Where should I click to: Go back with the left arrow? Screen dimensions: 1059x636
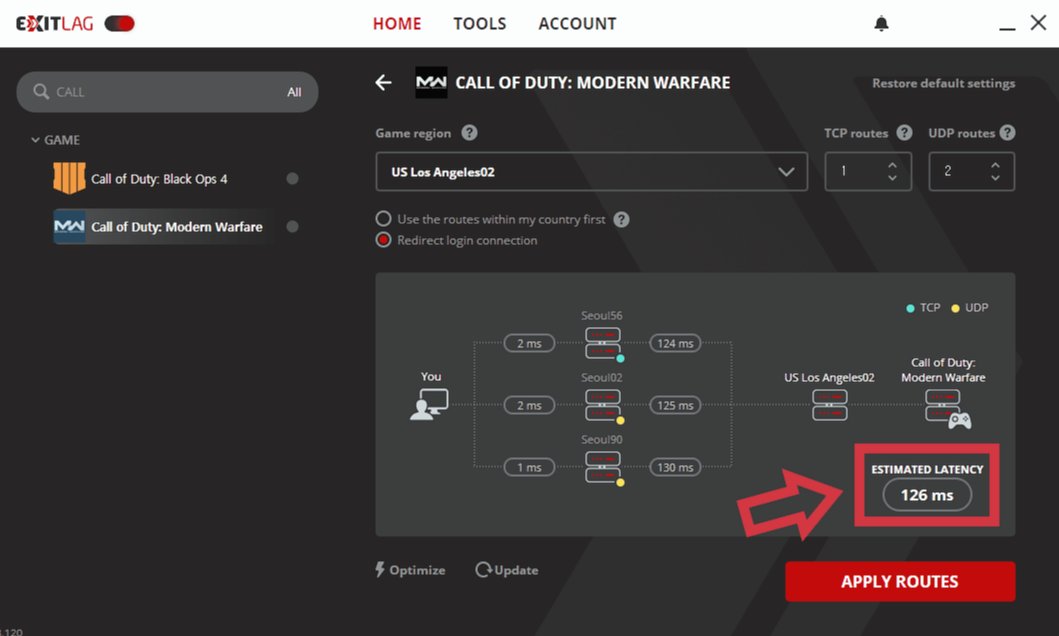point(384,82)
